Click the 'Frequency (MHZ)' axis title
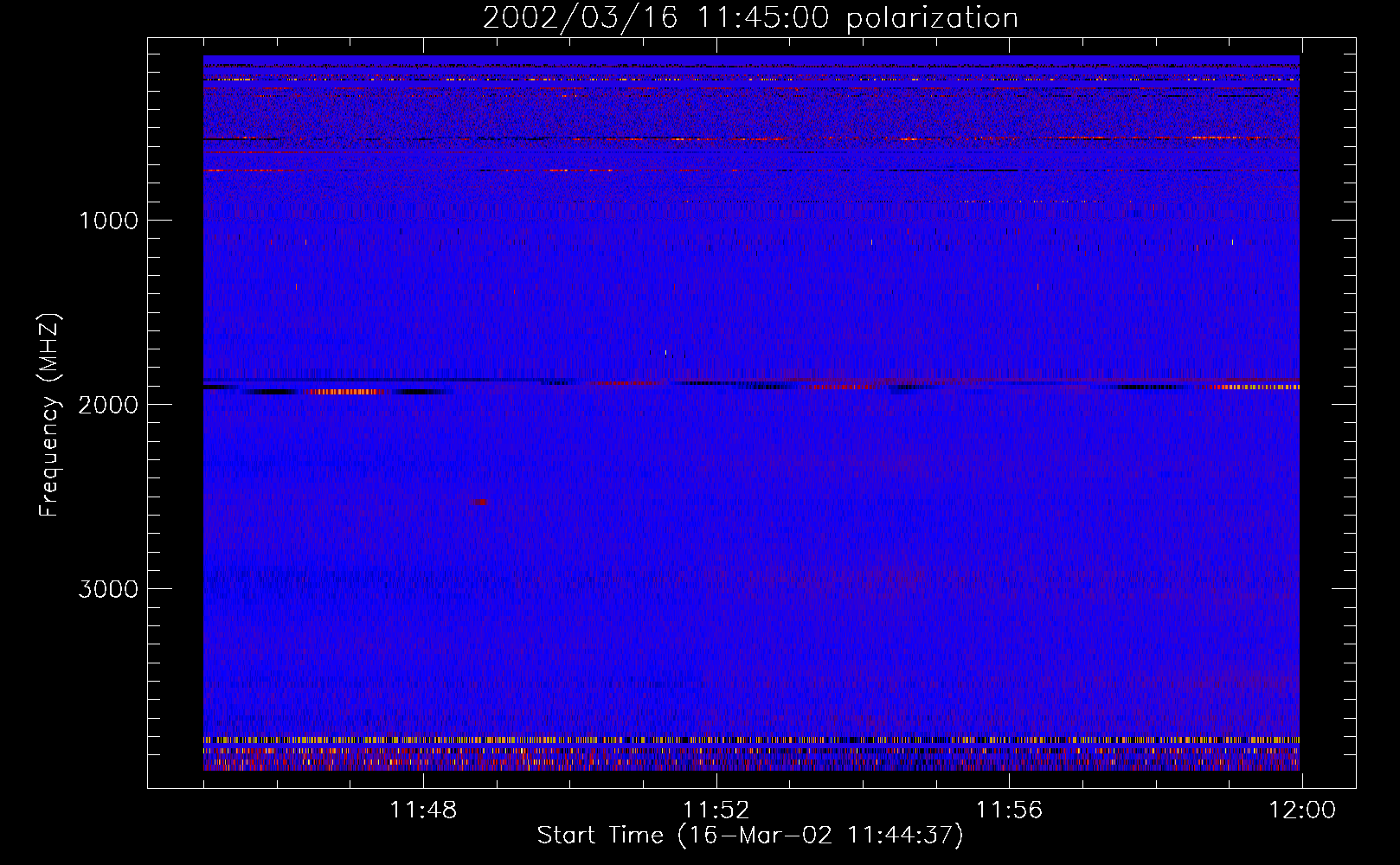Screen dimensions: 1400x865 coord(49,415)
